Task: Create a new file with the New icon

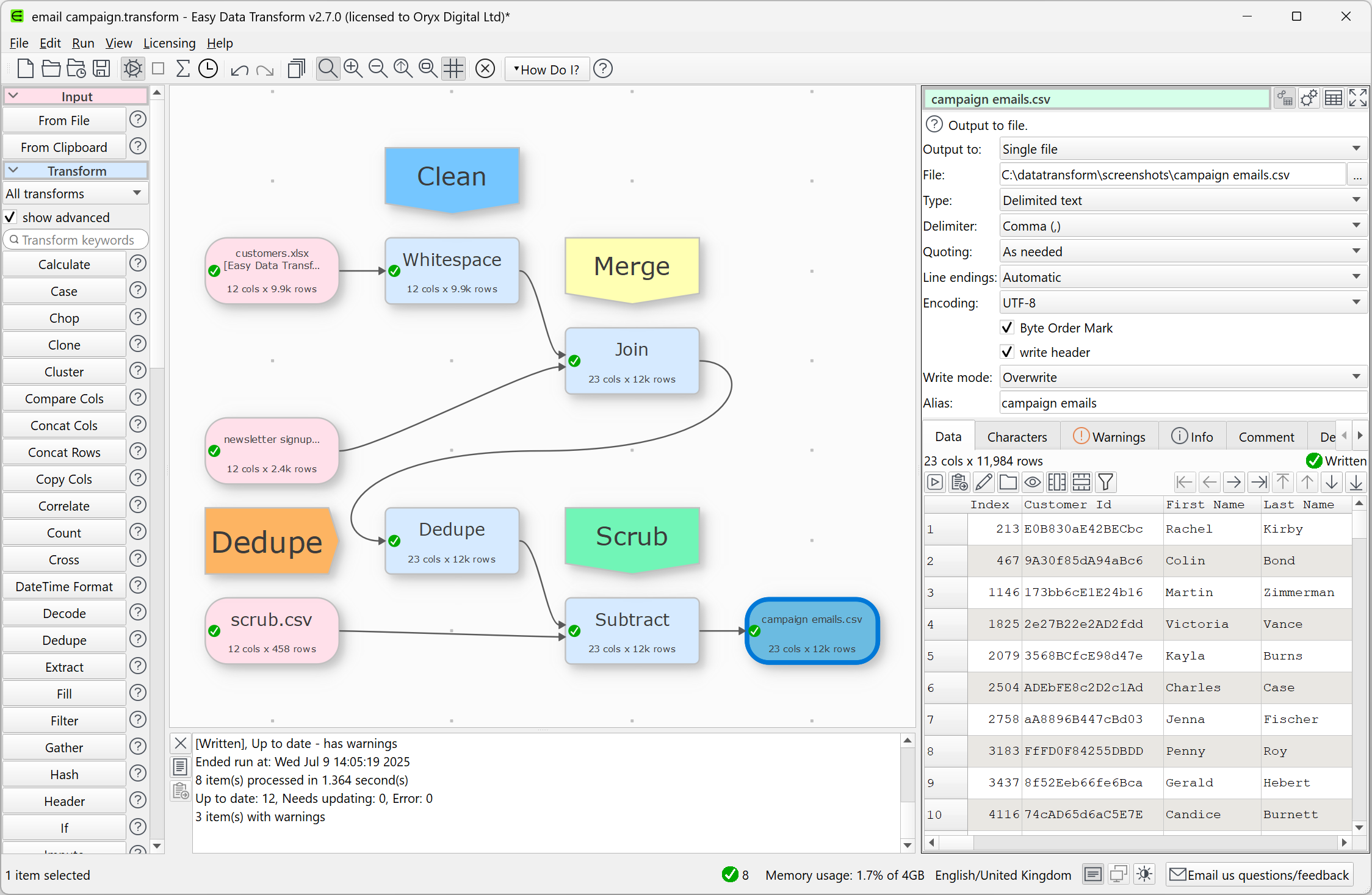Action: click(x=25, y=69)
